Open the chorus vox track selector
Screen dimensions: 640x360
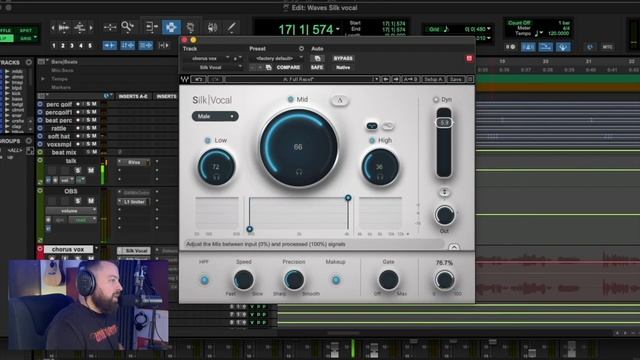(x=207, y=58)
